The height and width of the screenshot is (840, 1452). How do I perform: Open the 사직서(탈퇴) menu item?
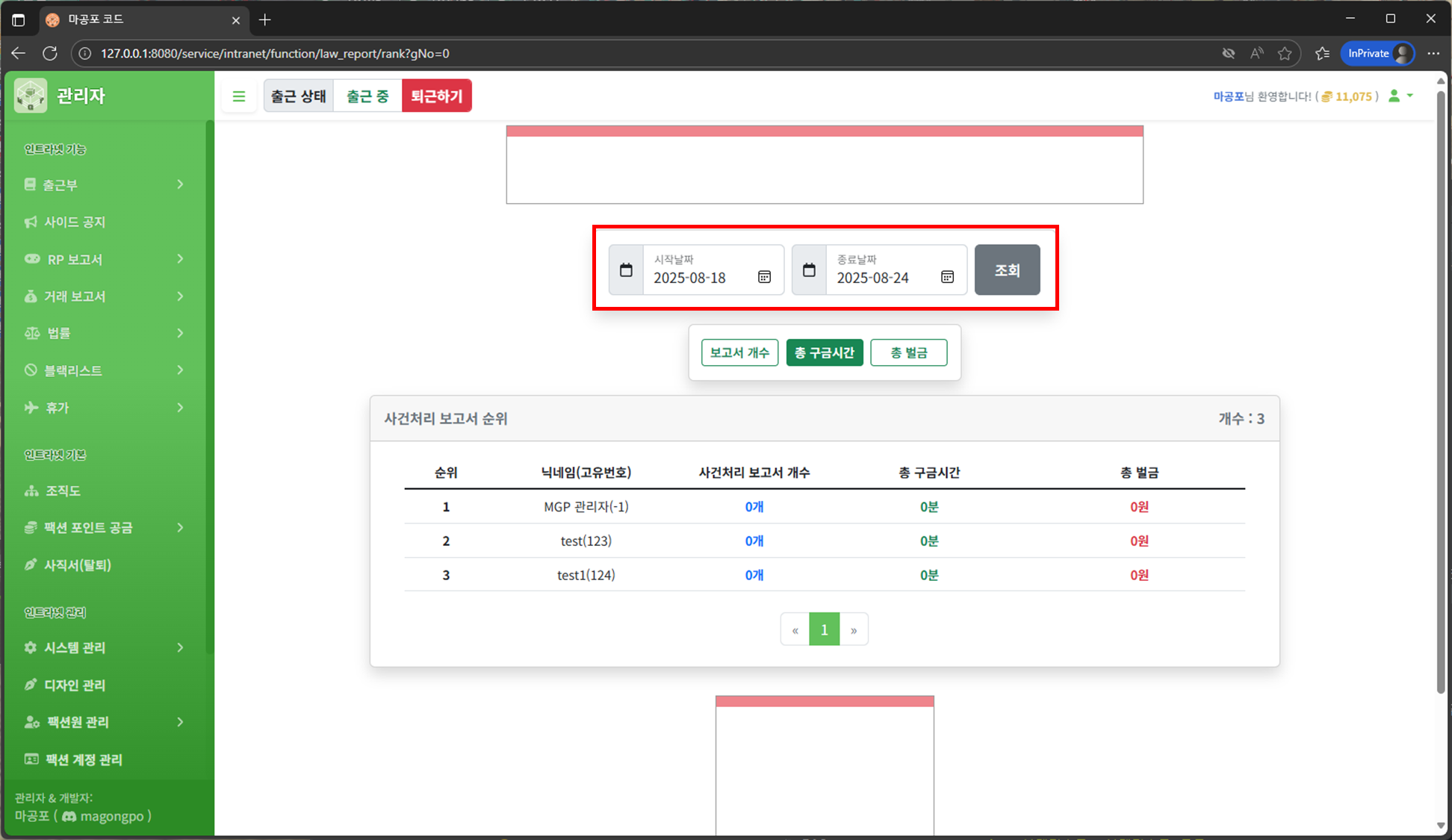[105, 565]
